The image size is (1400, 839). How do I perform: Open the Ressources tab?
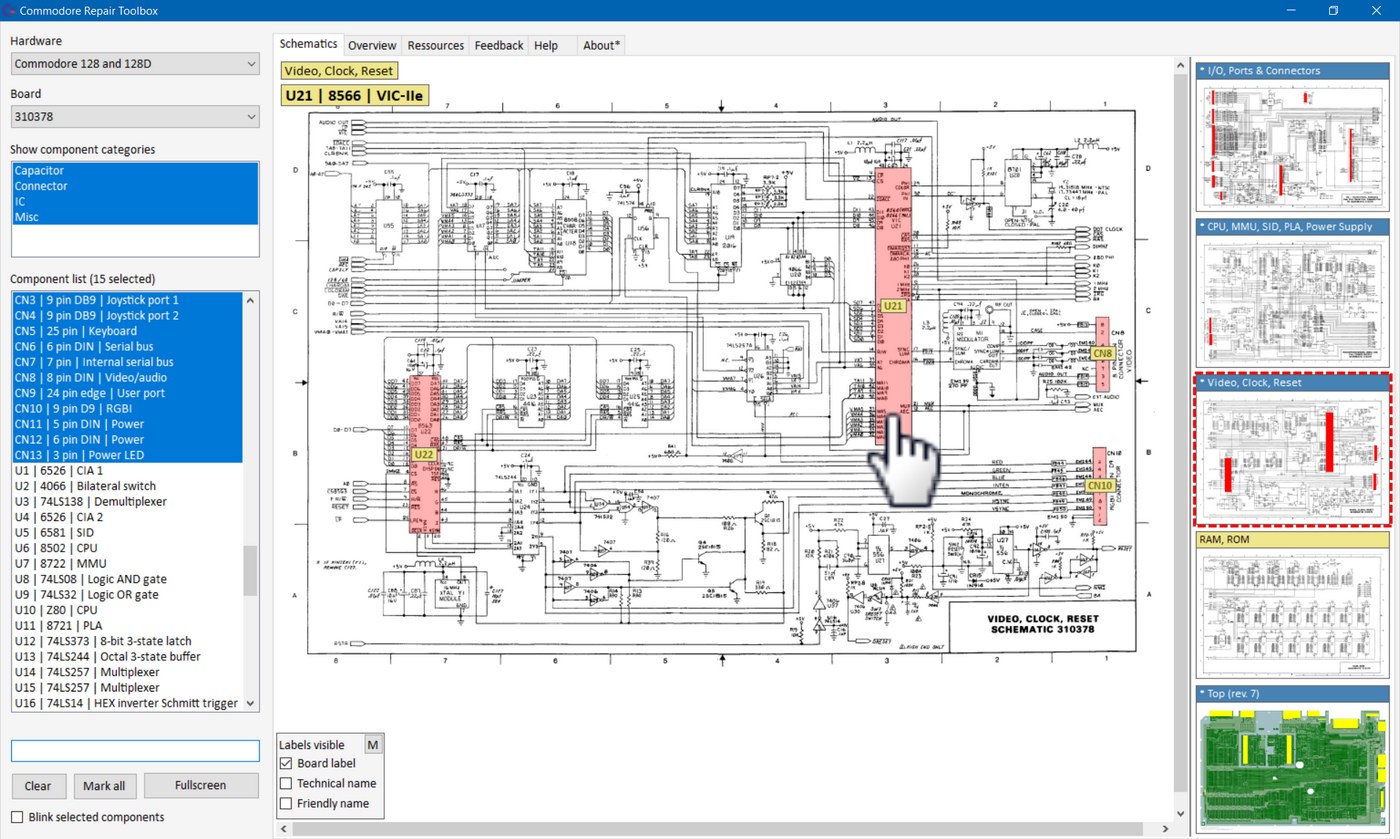[436, 45]
